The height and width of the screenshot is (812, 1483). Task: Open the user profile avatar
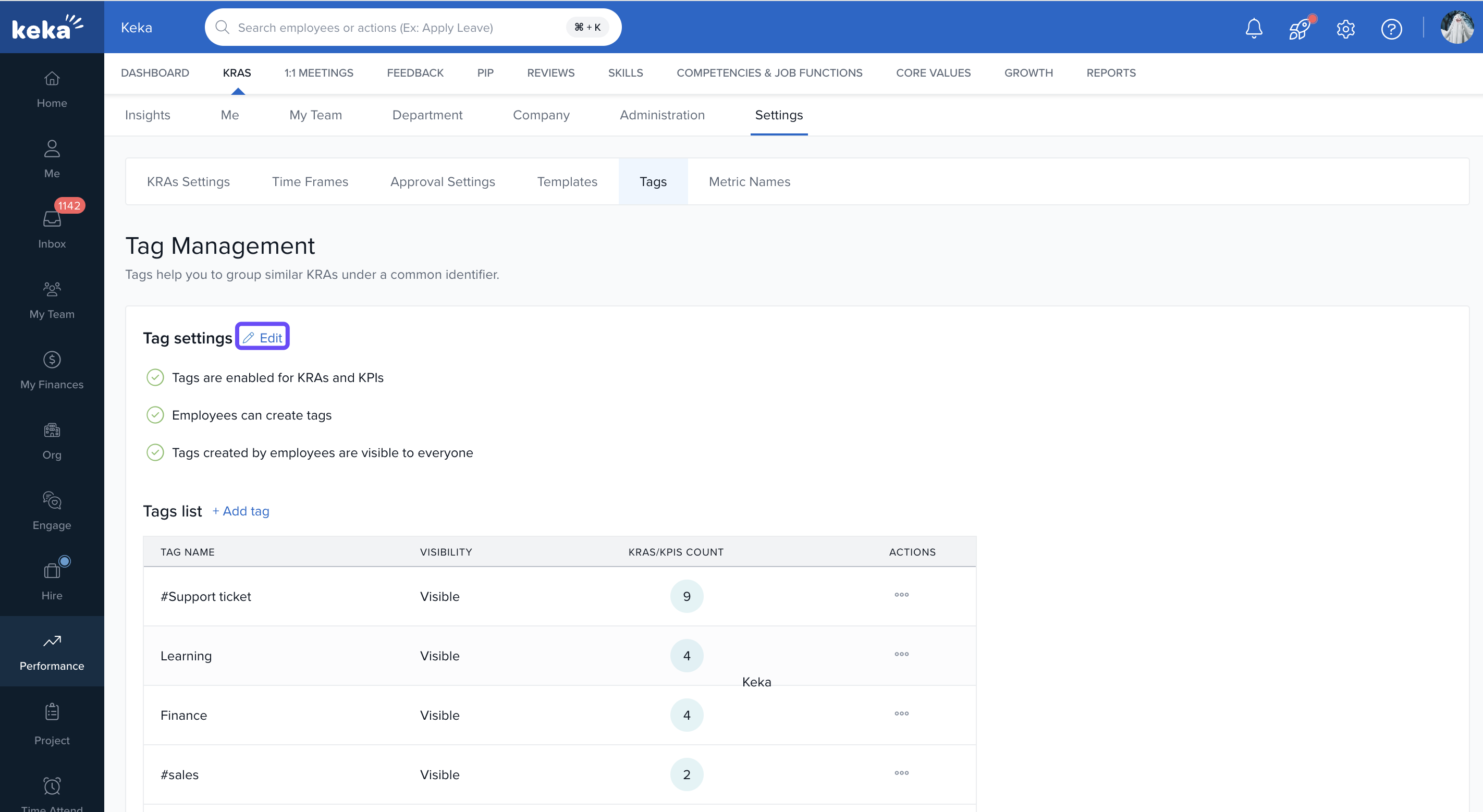pyautogui.click(x=1456, y=27)
